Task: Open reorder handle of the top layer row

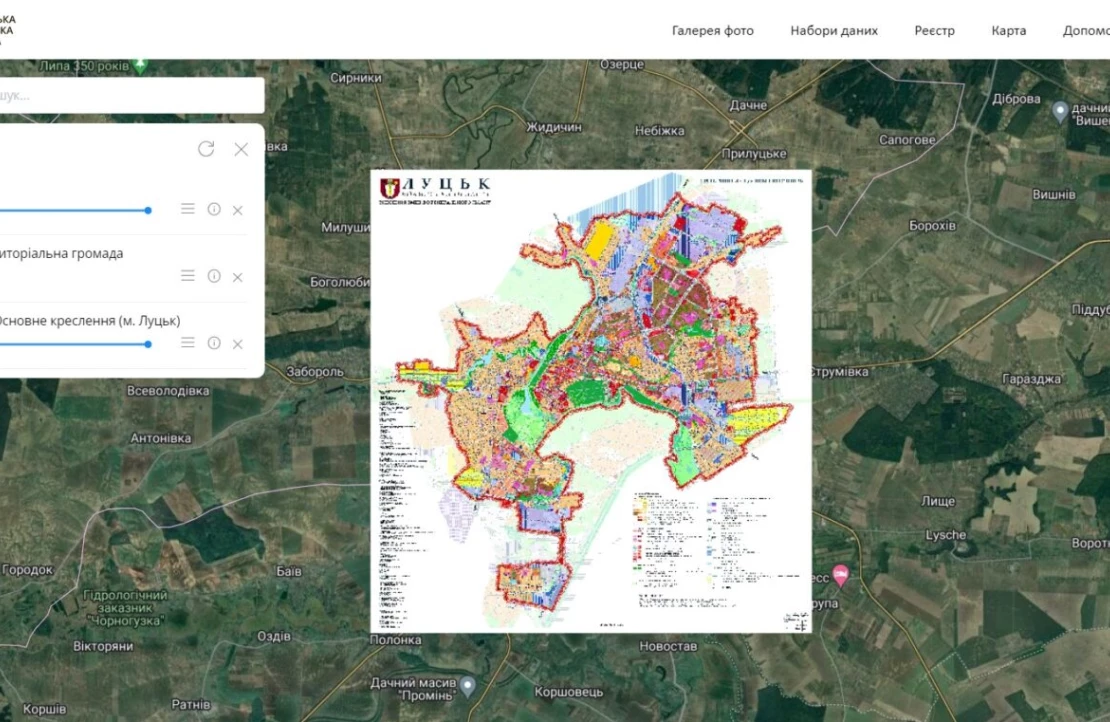Action: pos(188,209)
